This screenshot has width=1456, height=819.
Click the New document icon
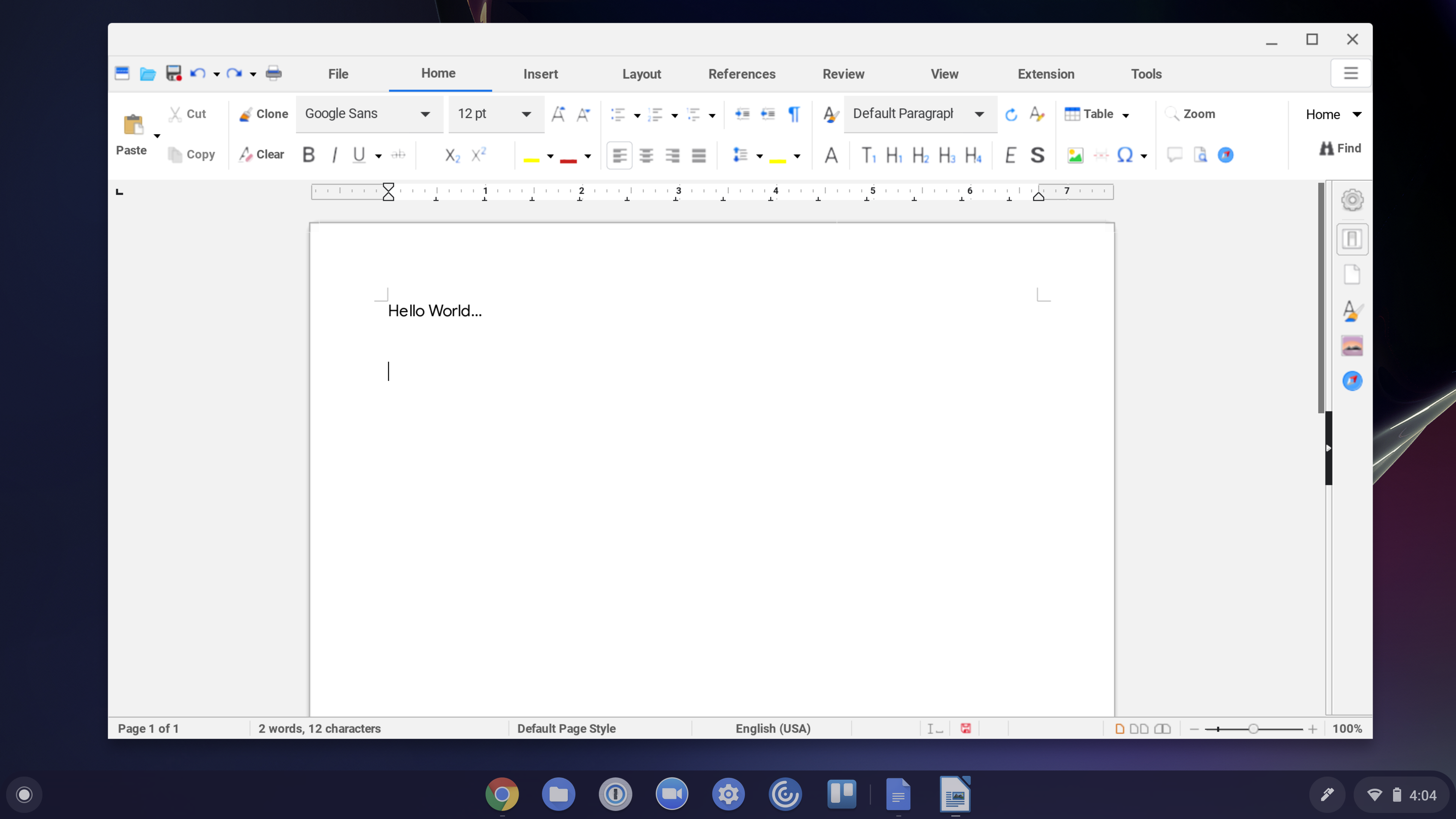coord(122,74)
